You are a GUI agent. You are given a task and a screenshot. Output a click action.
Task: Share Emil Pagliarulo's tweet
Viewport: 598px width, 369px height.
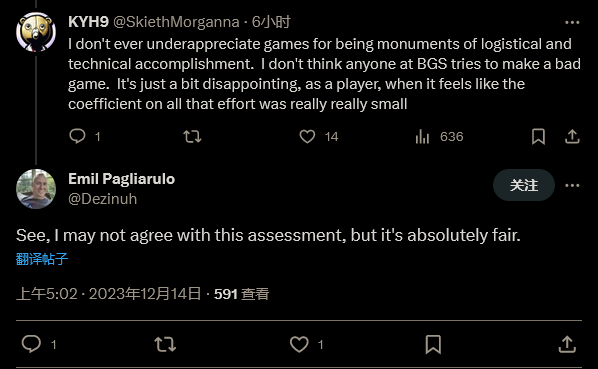(x=567, y=344)
